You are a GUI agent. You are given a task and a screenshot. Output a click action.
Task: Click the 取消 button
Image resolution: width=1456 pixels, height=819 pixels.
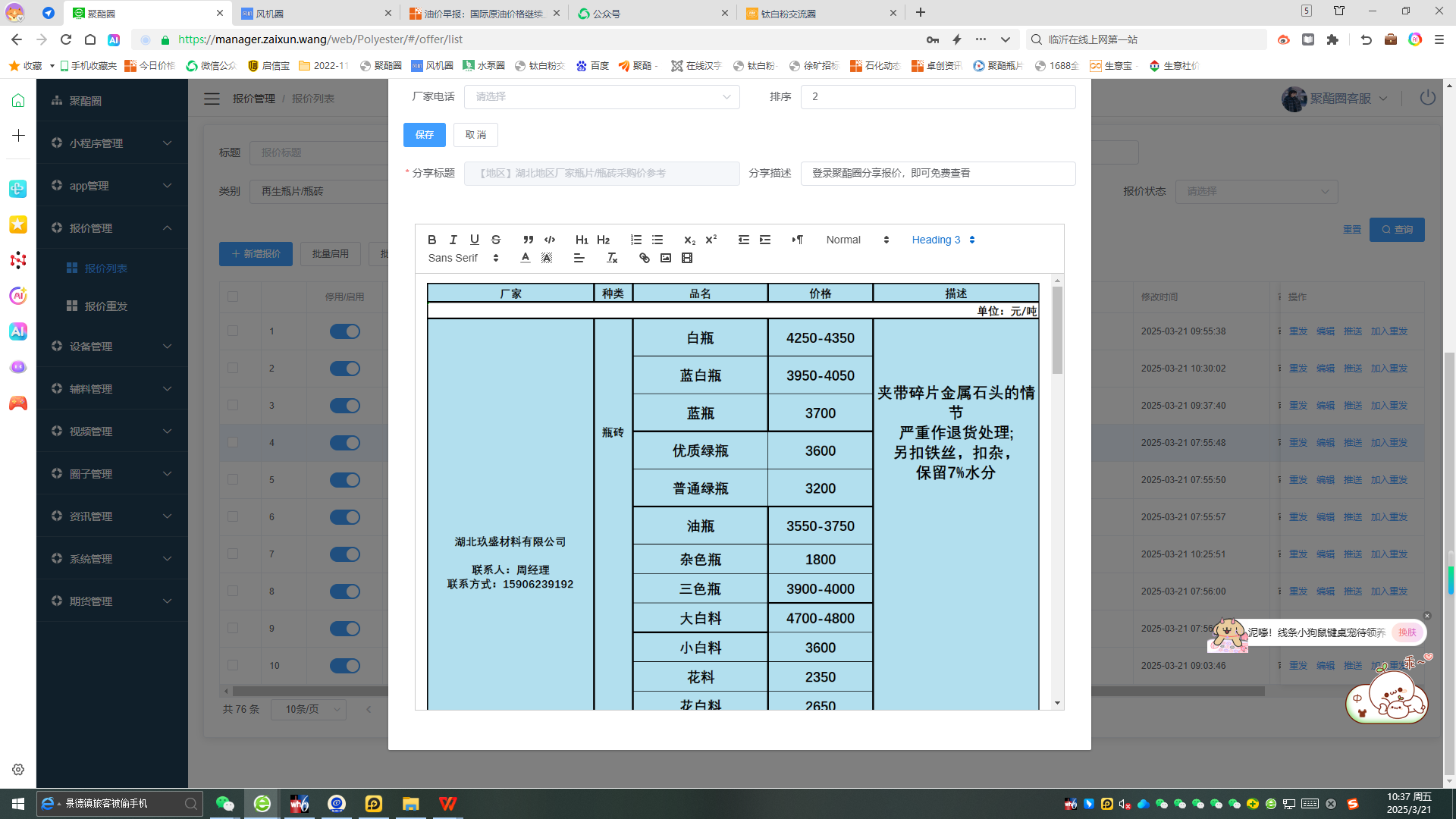click(475, 135)
